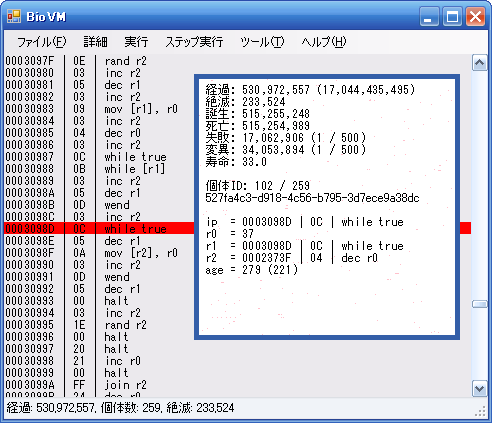Open the ツール(T) menu
This screenshot has height=423, width=492.
262,42
